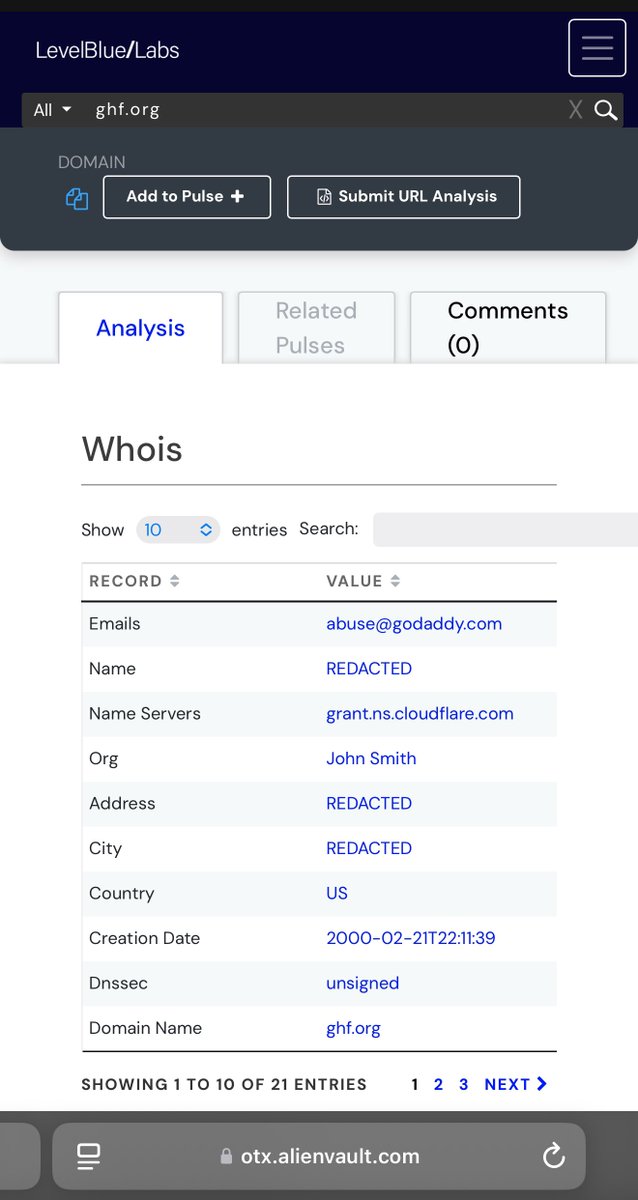
Task: Copy the domain indicator with the copy icon
Action: pos(77,199)
